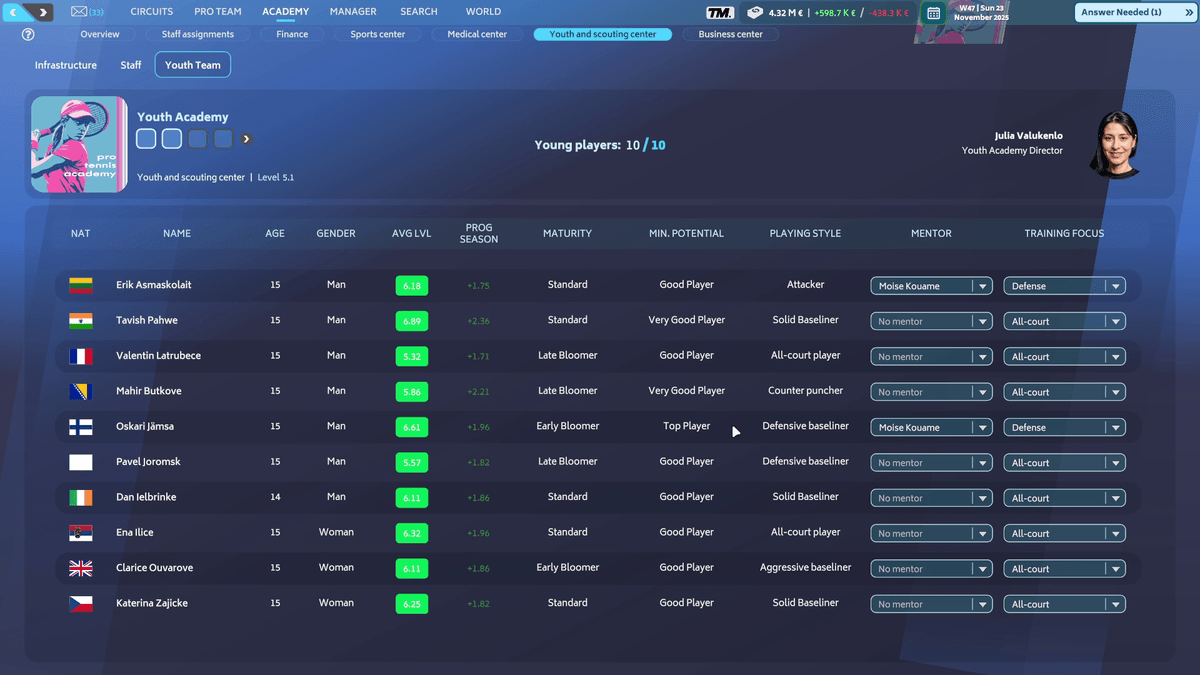Open the help question mark icon
This screenshot has width=1200, height=675.
[28, 34]
